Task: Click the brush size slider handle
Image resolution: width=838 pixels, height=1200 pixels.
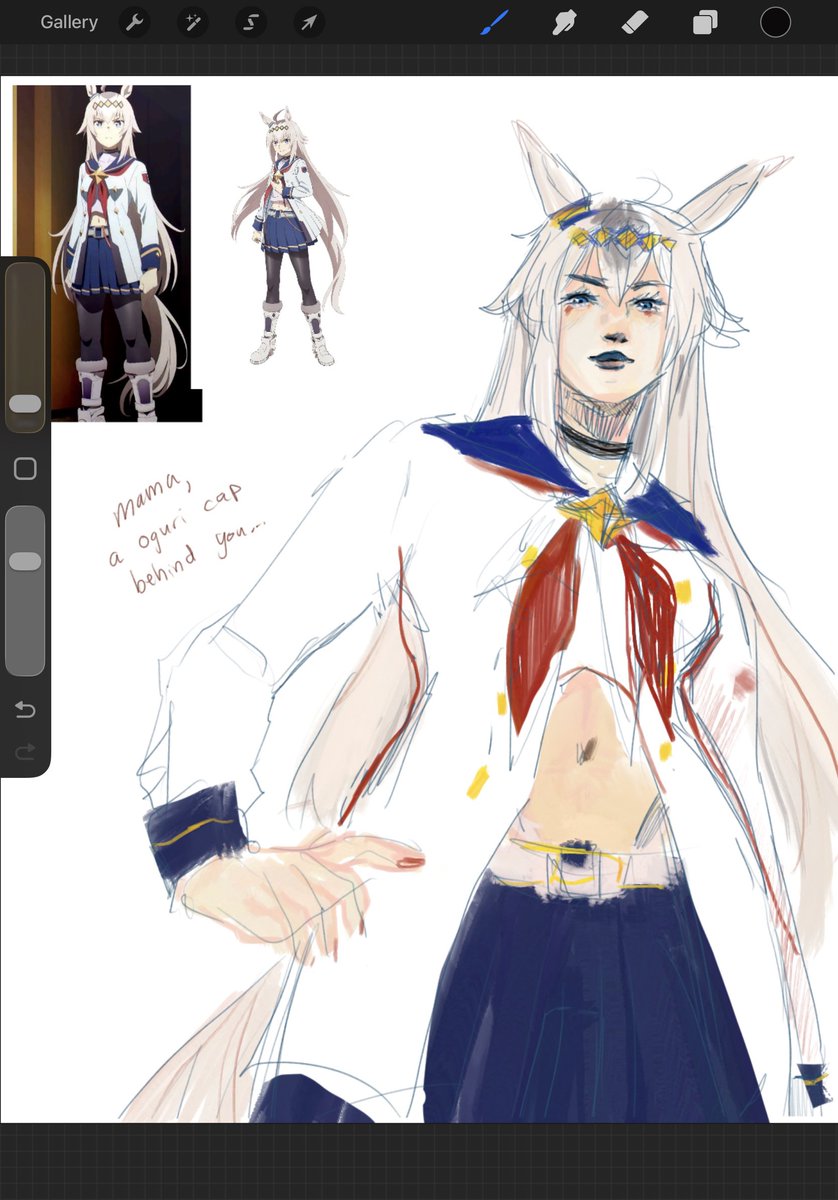Action: [x=25, y=404]
